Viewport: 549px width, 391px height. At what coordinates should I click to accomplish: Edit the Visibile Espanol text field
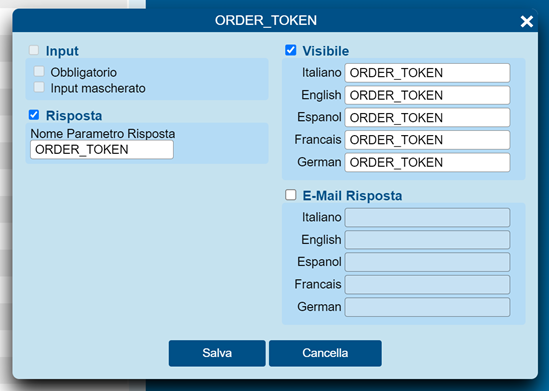click(x=427, y=118)
